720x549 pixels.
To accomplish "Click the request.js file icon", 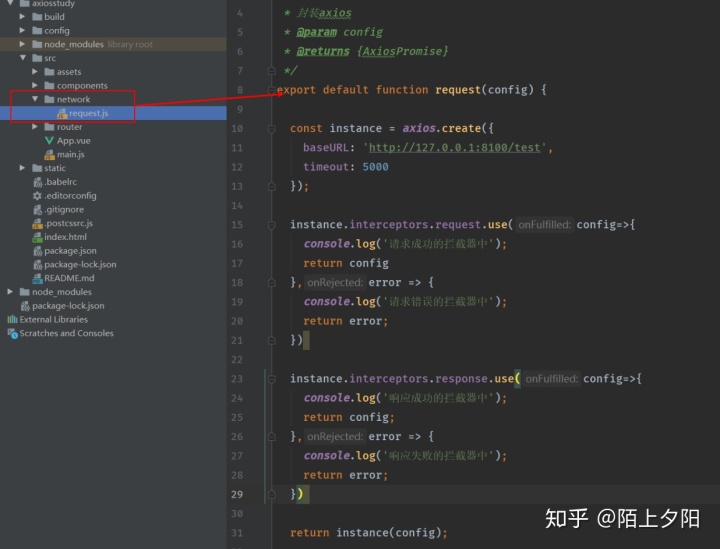I will [62, 113].
